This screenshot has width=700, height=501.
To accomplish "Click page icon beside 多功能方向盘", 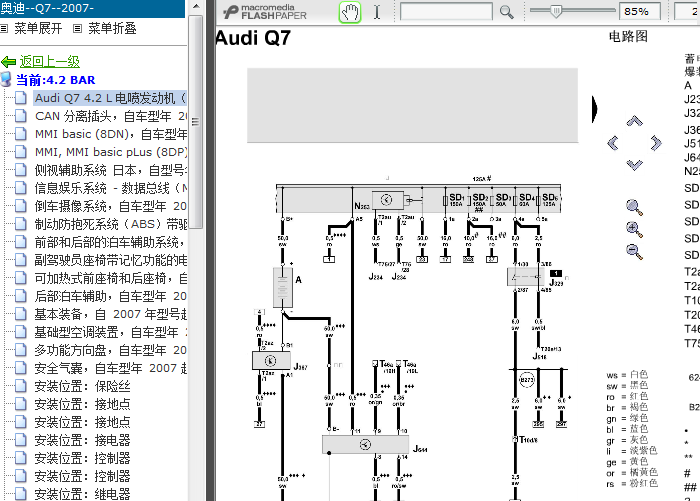I will [21, 350].
